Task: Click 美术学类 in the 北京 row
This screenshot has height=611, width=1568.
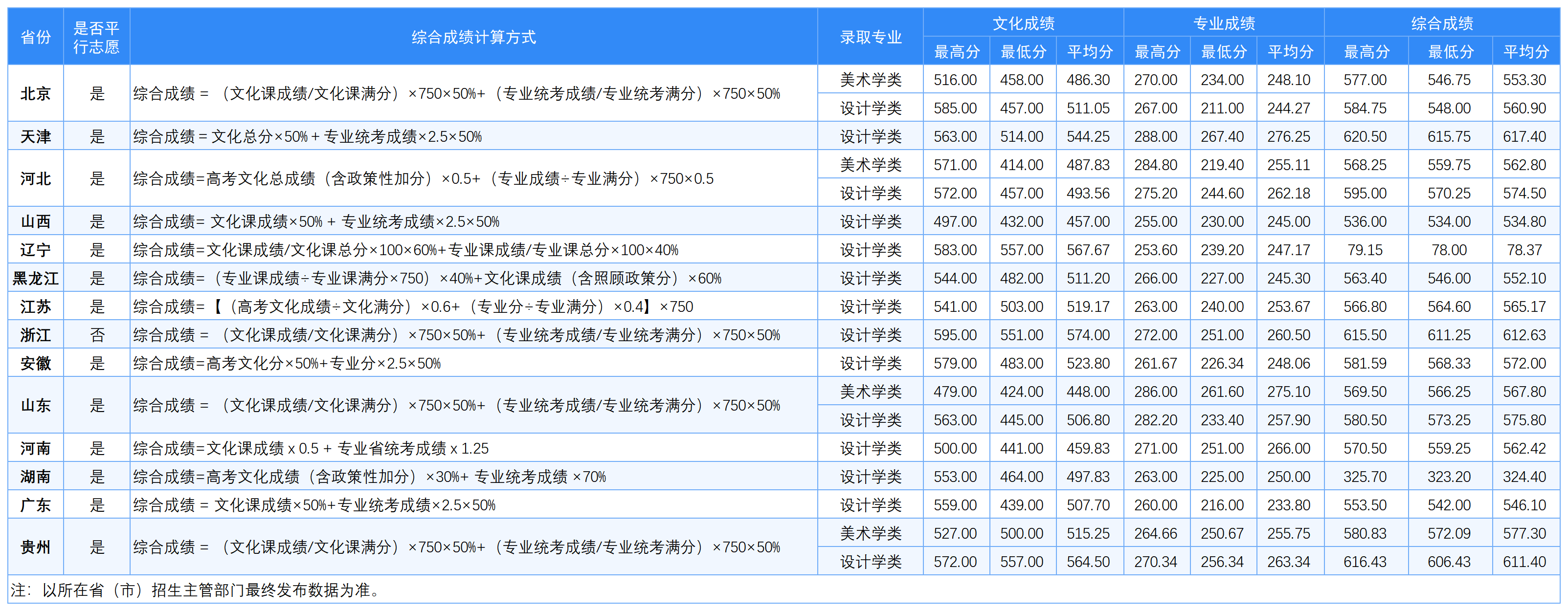Action: [871, 80]
